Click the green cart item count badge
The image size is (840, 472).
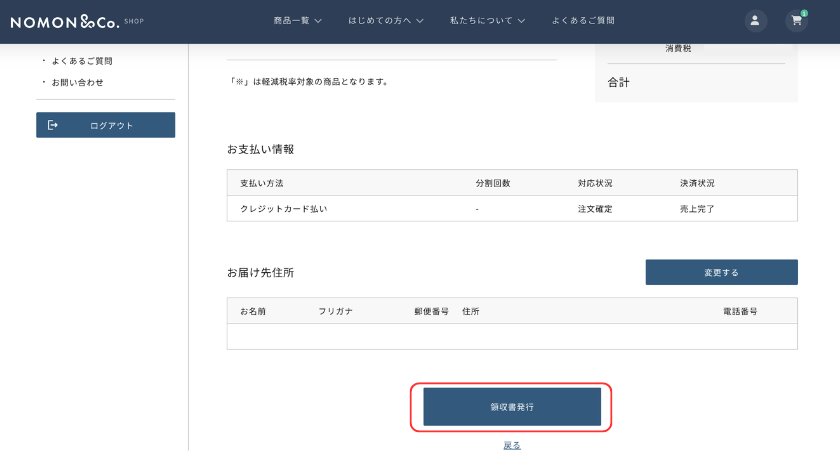pyautogui.click(x=804, y=13)
